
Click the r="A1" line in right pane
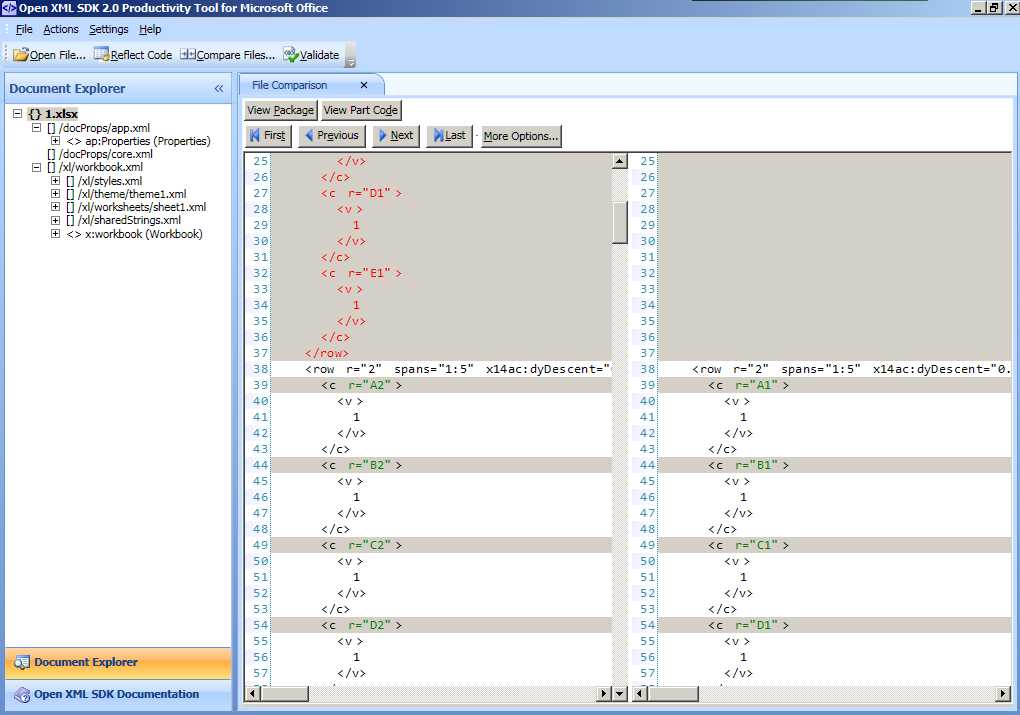tap(835, 385)
